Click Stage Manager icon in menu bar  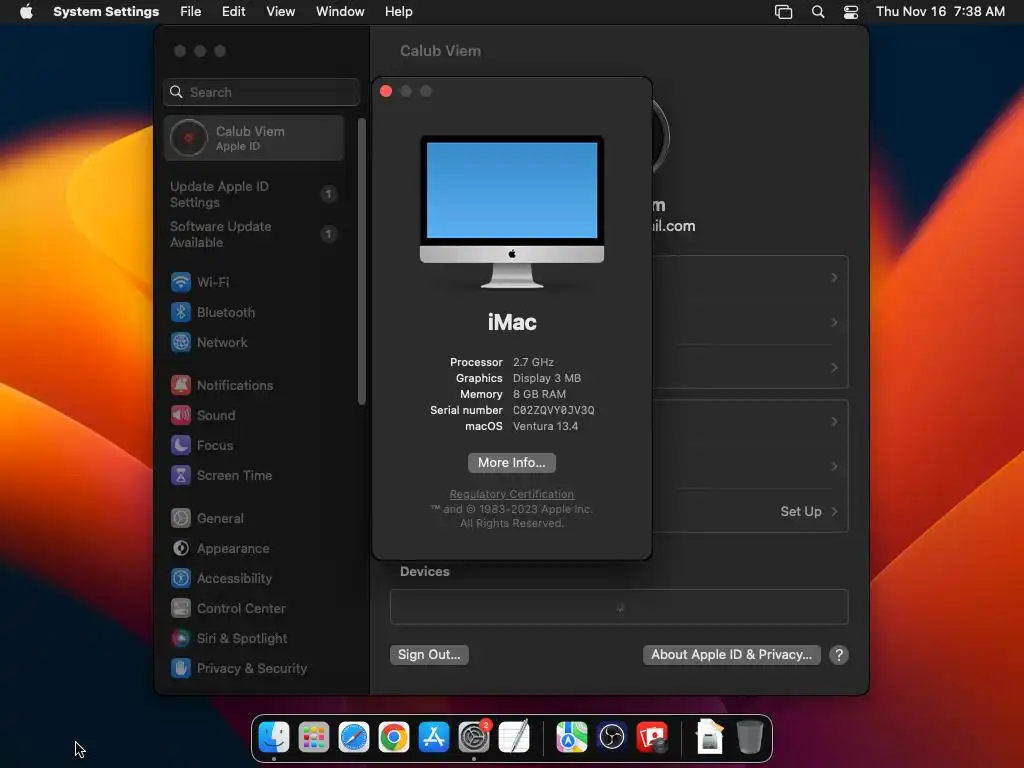pos(783,12)
